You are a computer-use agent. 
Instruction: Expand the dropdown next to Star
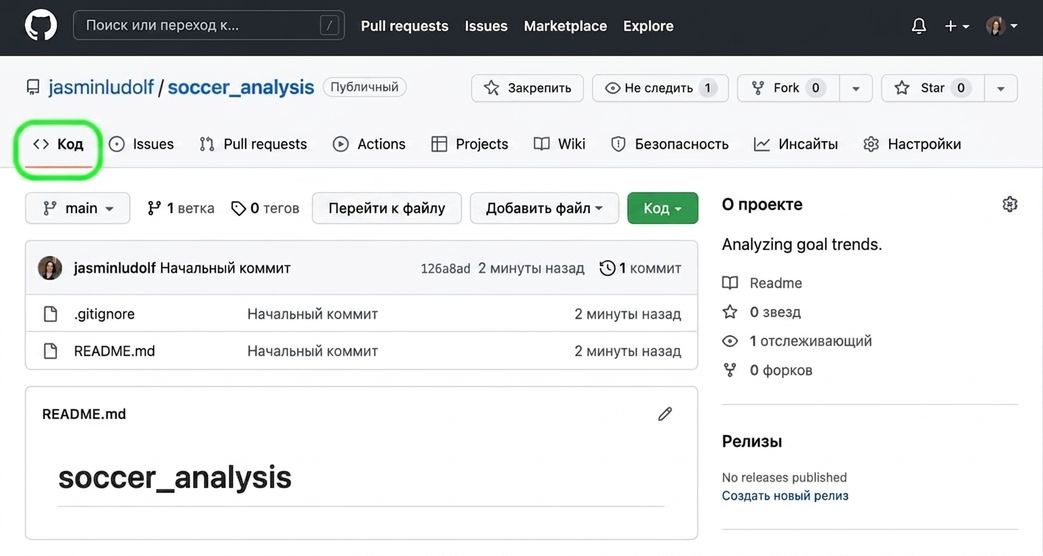tap(1000, 88)
